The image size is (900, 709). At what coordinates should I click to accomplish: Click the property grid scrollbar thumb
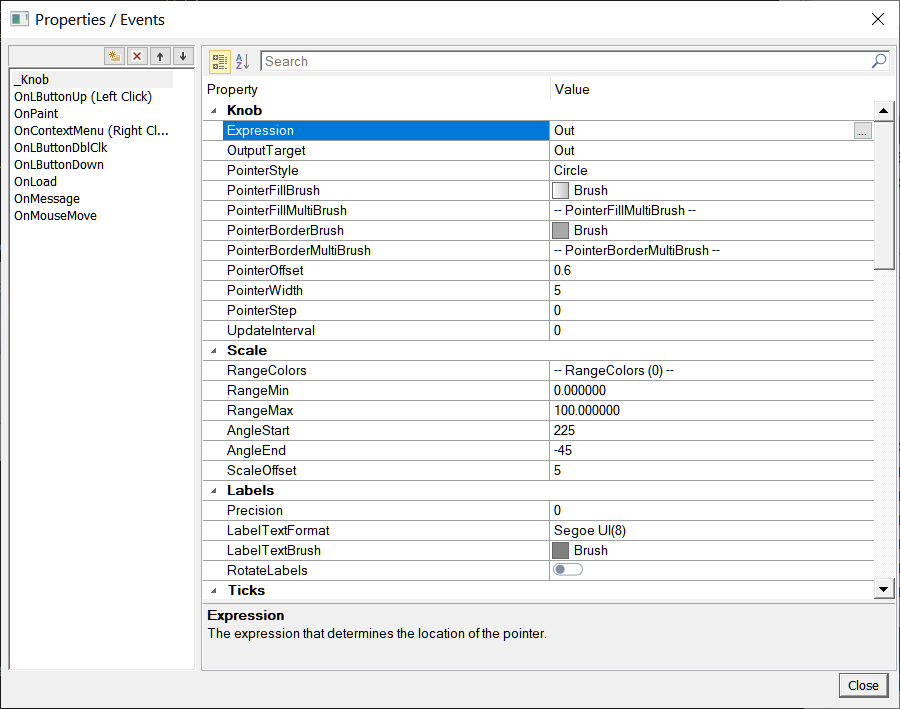click(x=883, y=195)
